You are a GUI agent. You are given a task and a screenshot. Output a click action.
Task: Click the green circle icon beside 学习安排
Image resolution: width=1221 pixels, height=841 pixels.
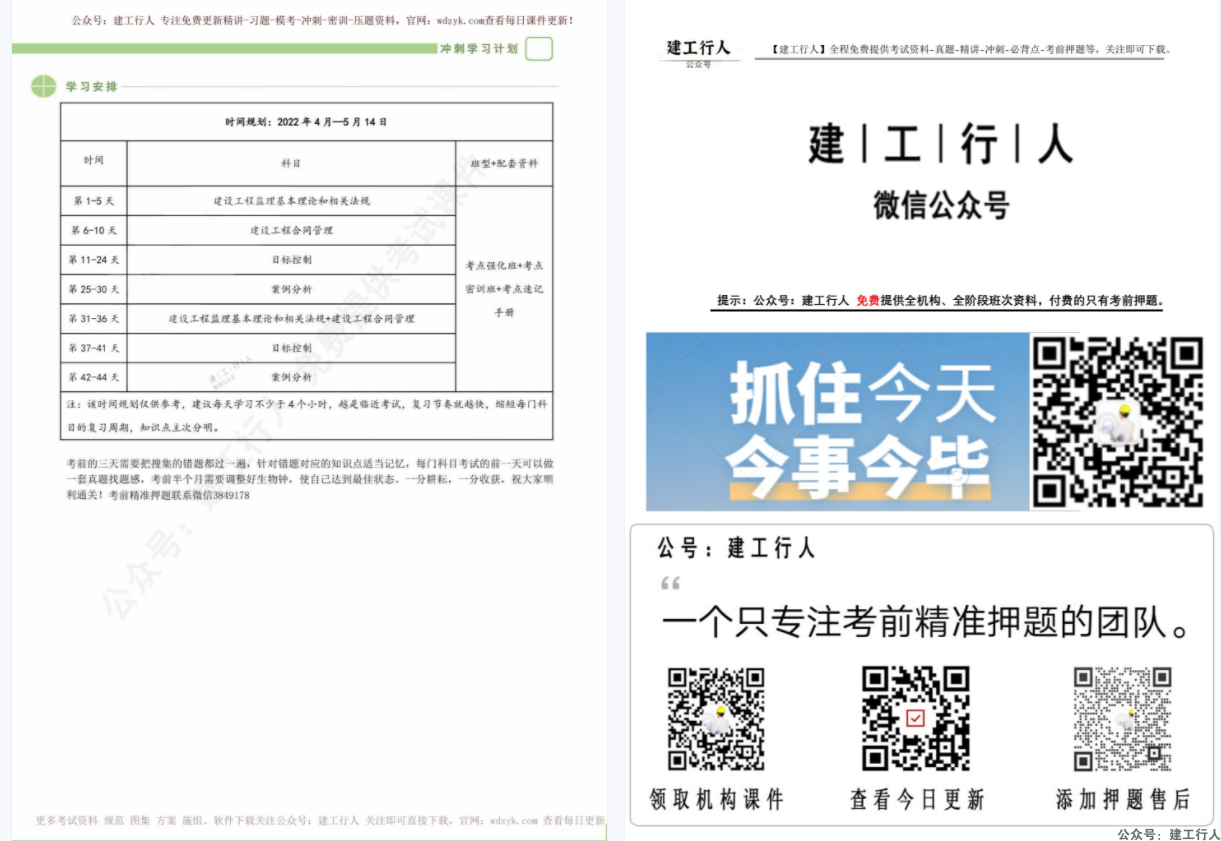click(x=44, y=87)
